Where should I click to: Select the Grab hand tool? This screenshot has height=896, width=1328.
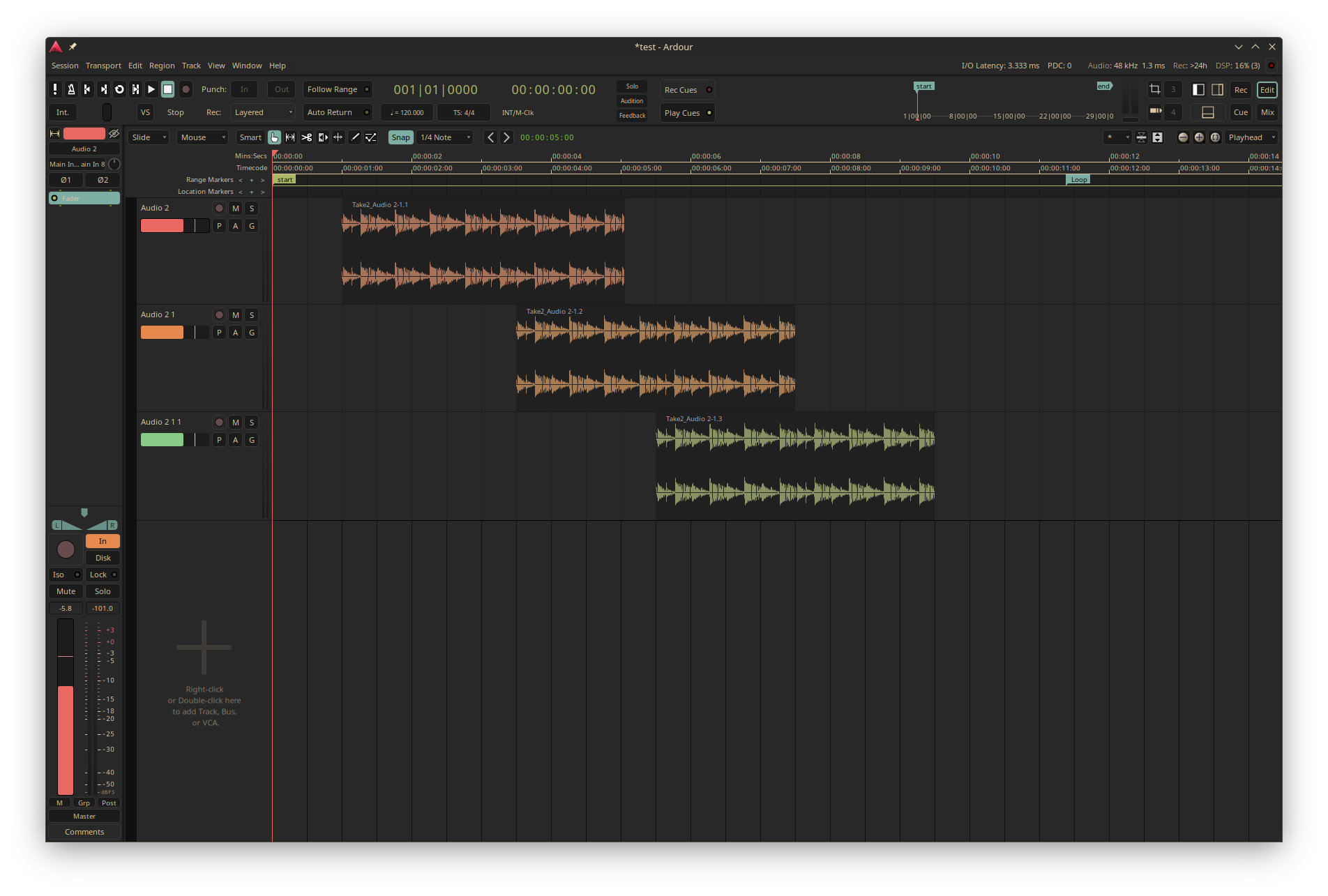274,137
